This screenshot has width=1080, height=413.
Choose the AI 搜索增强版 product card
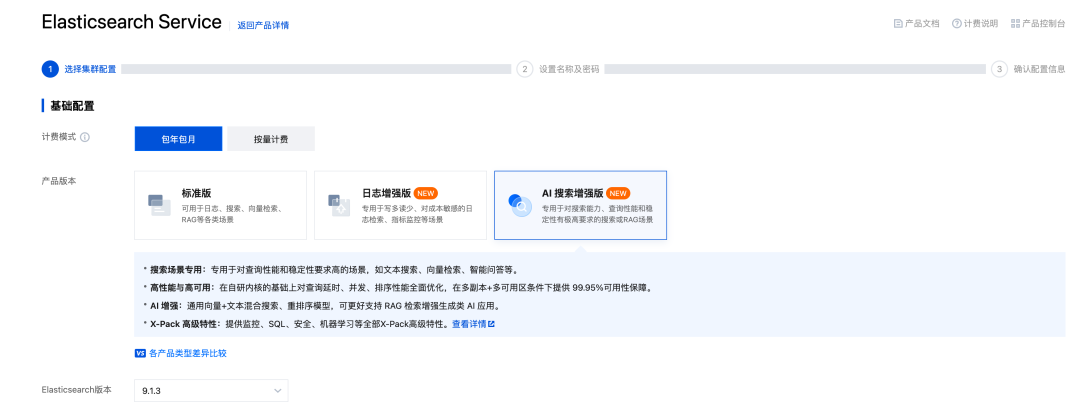tap(581, 205)
